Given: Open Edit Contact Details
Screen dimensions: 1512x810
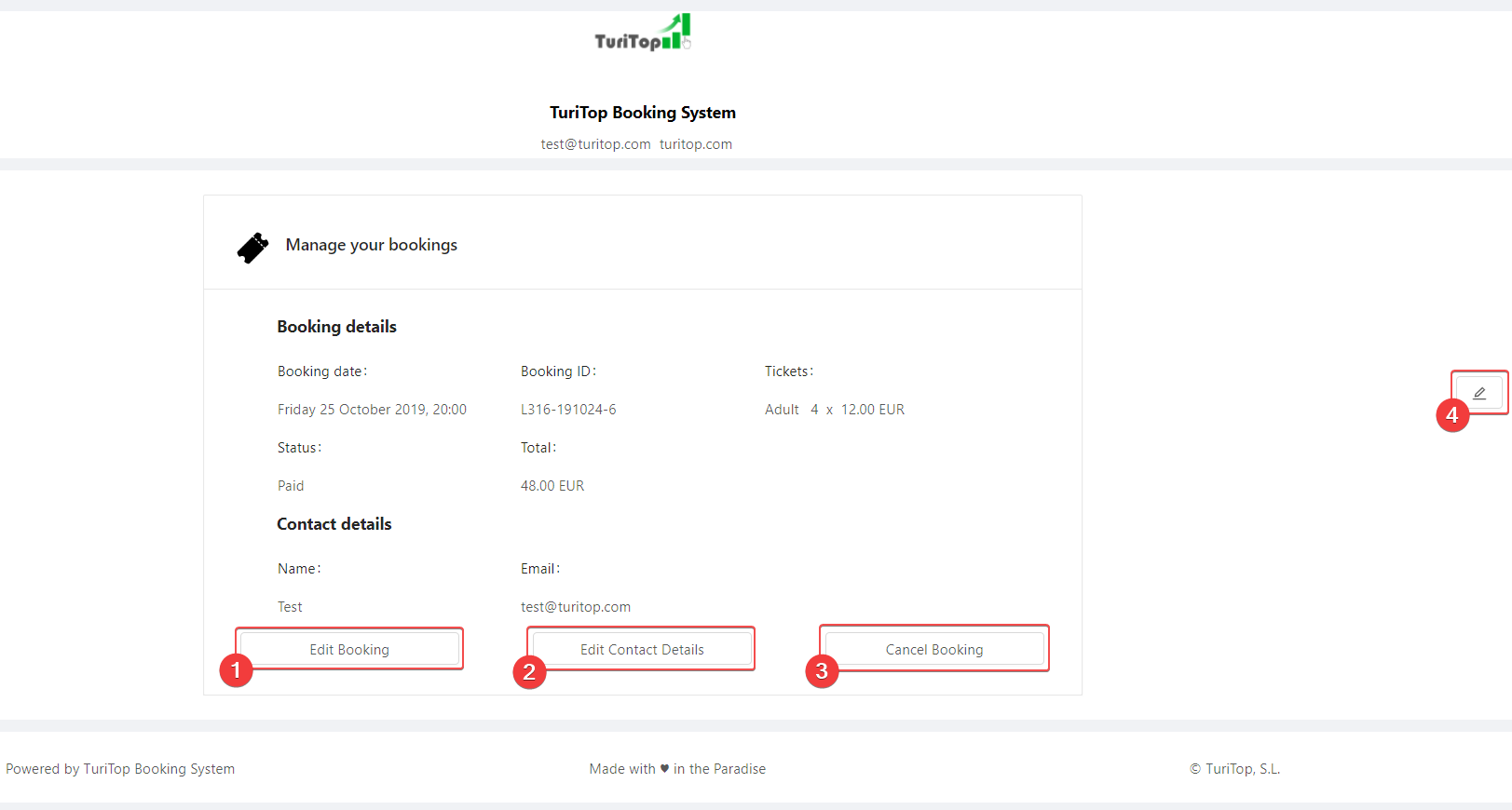Looking at the screenshot, I should (642, 650).
